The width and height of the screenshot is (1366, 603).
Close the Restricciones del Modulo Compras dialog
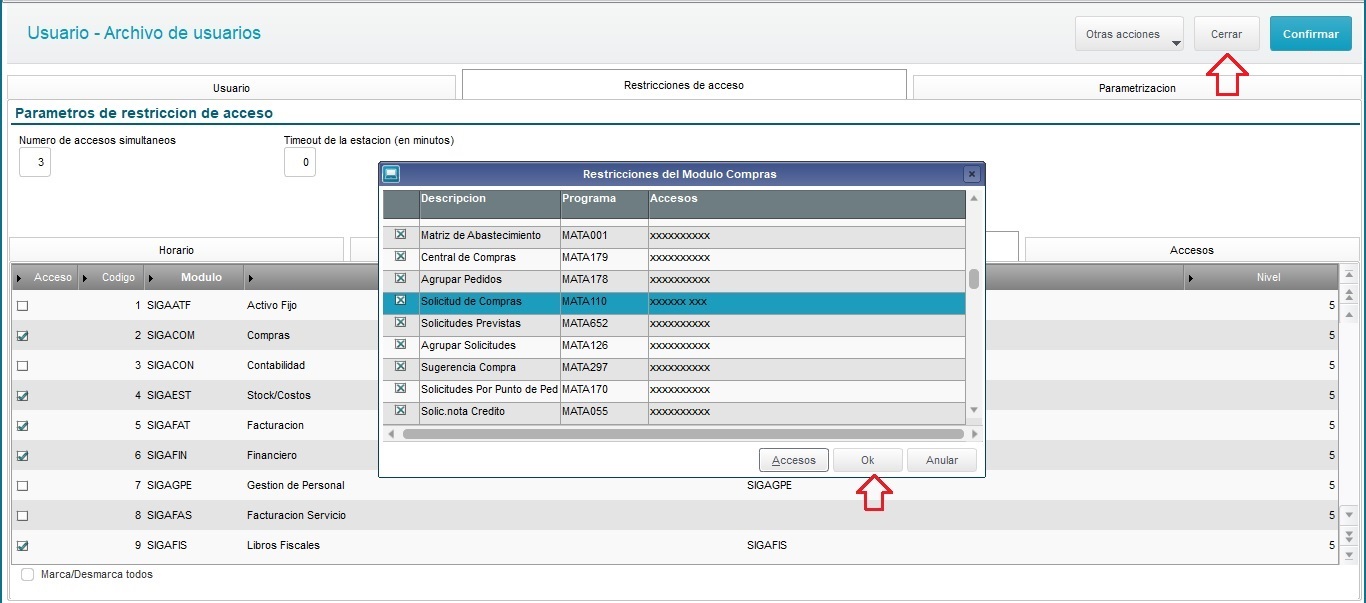coord(971,174)
